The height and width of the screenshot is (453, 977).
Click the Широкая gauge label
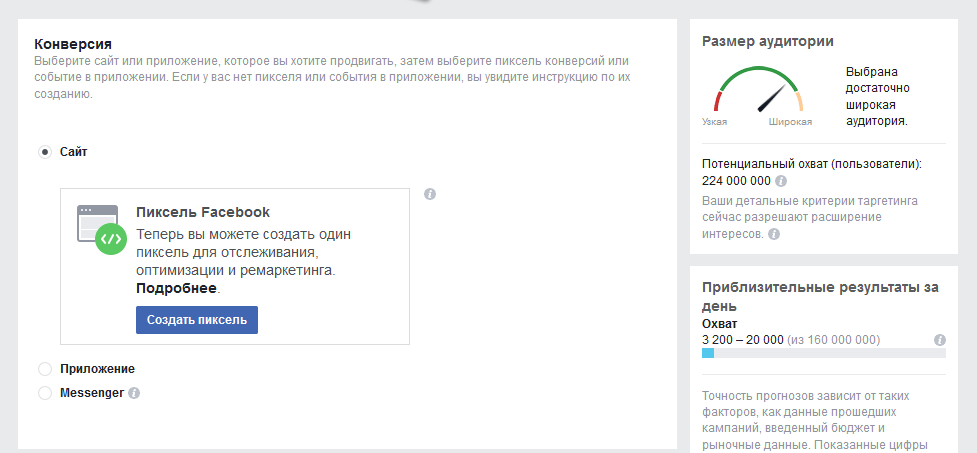(790, 122)
